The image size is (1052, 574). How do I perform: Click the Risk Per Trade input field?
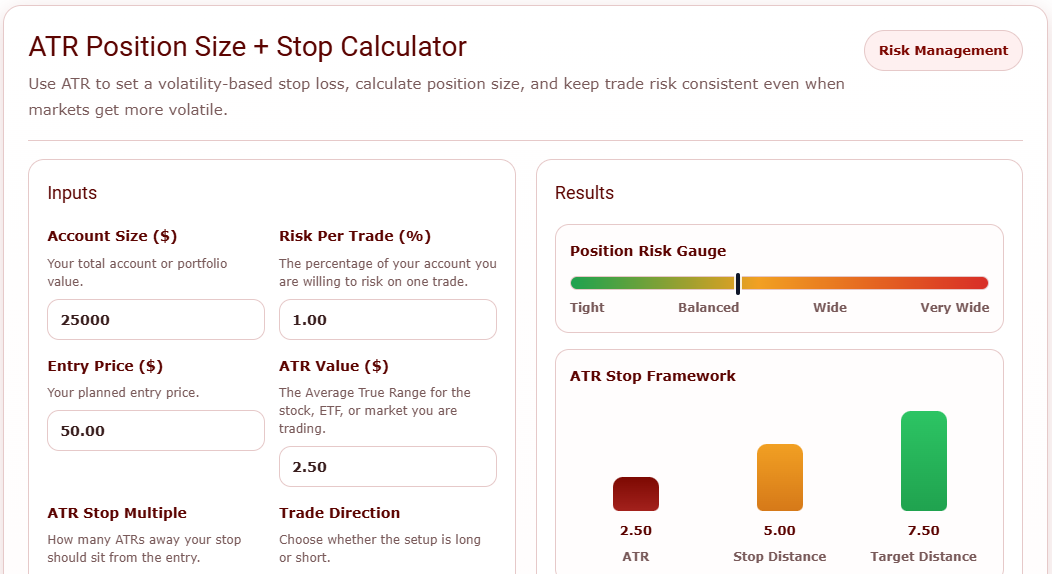[388, 320]
